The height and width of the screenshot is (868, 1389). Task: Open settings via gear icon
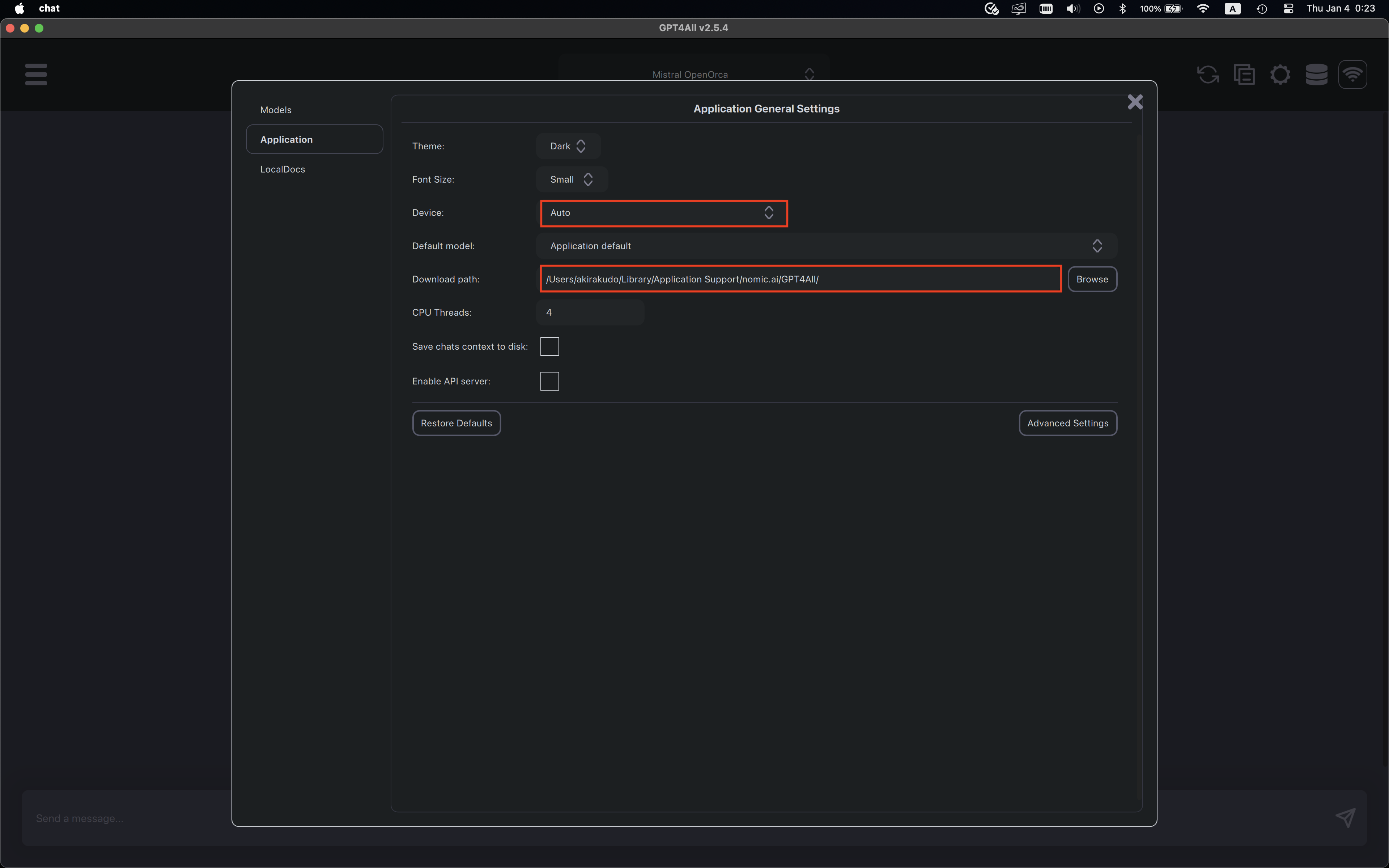(1280, 75)
